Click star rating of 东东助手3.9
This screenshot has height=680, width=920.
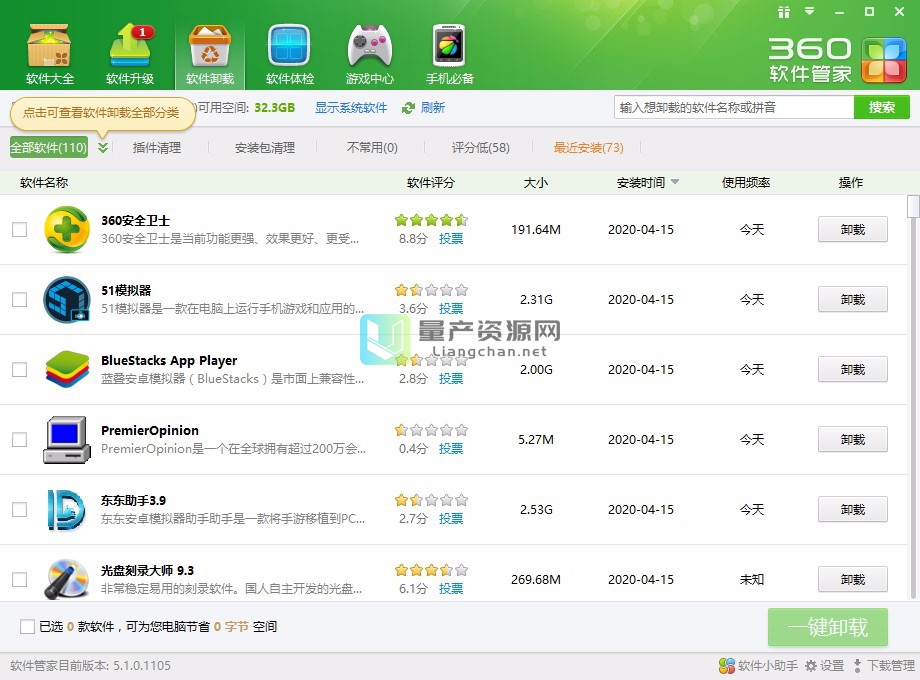(x=431, y=500)
